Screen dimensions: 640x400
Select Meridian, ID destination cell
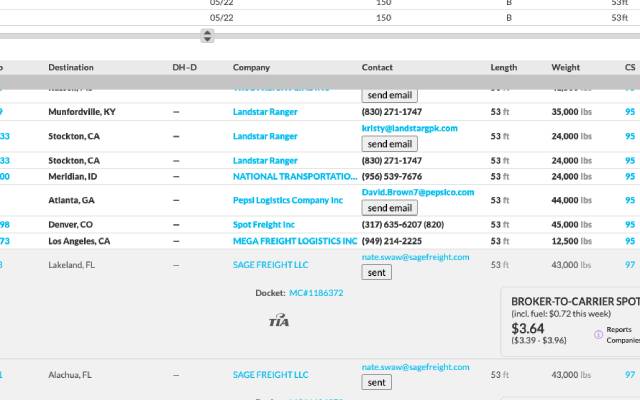point(73,176)
